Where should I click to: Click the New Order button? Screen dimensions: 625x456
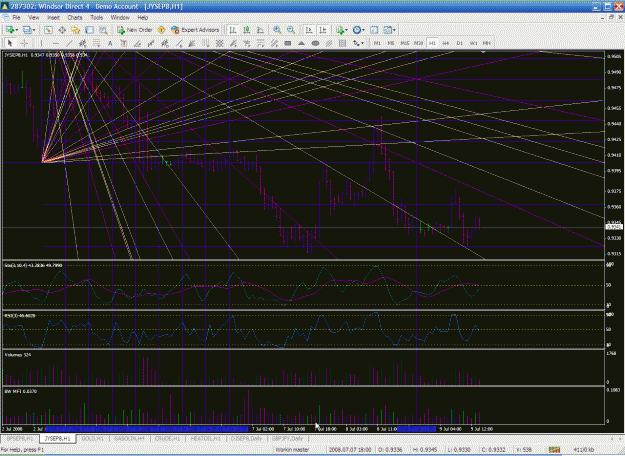[134, 30]
